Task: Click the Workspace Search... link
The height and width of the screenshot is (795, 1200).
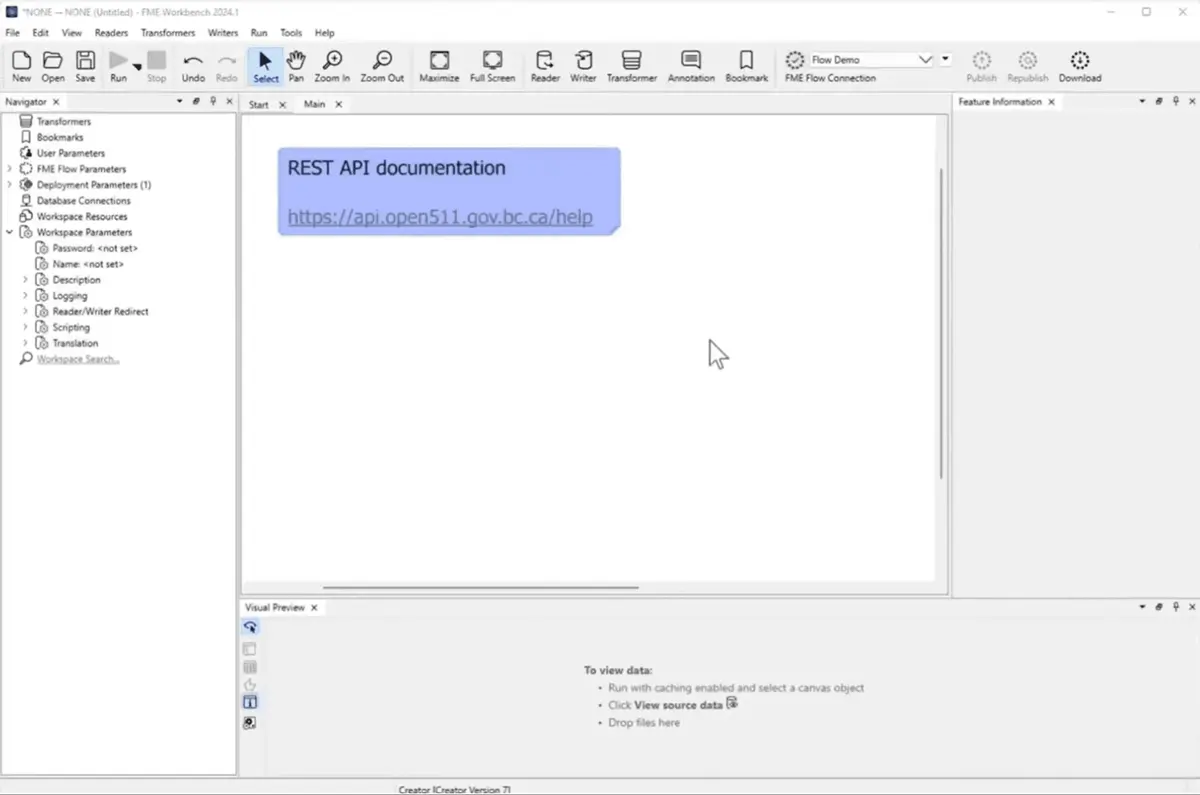Action: pos(78,359)
